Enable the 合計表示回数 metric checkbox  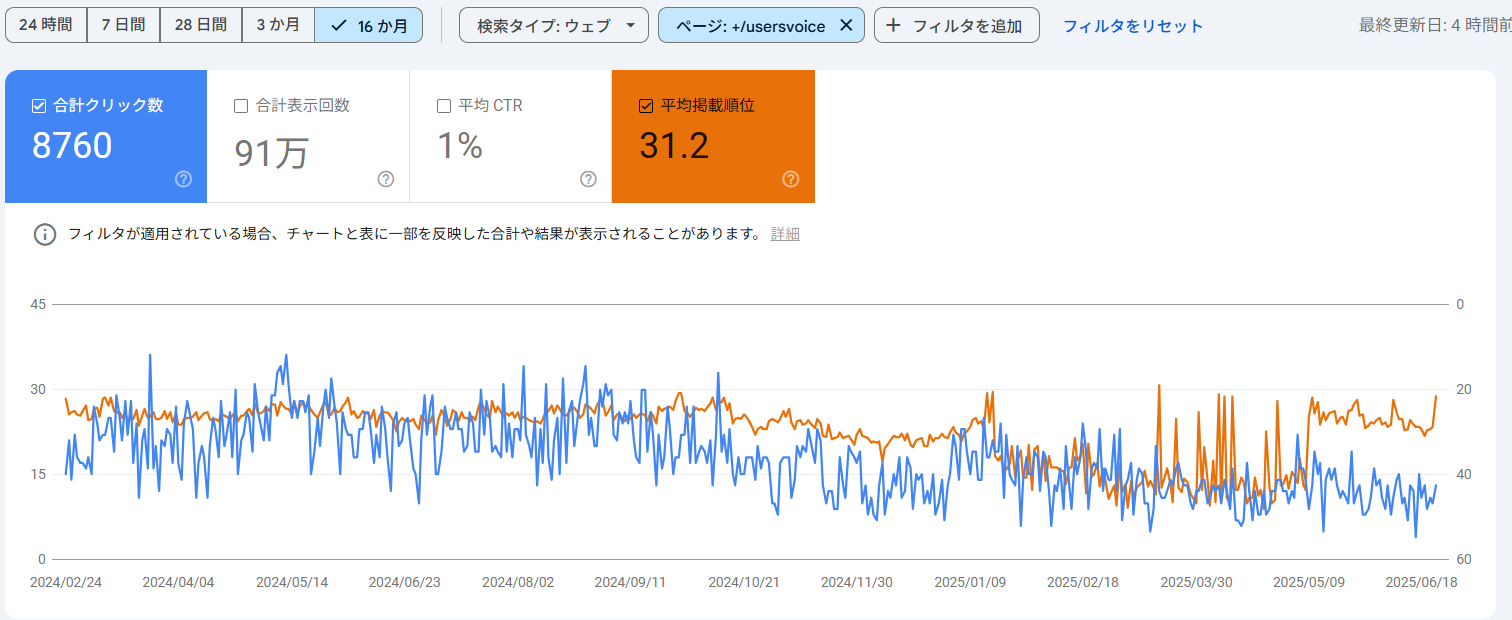[x=240, y=104]
